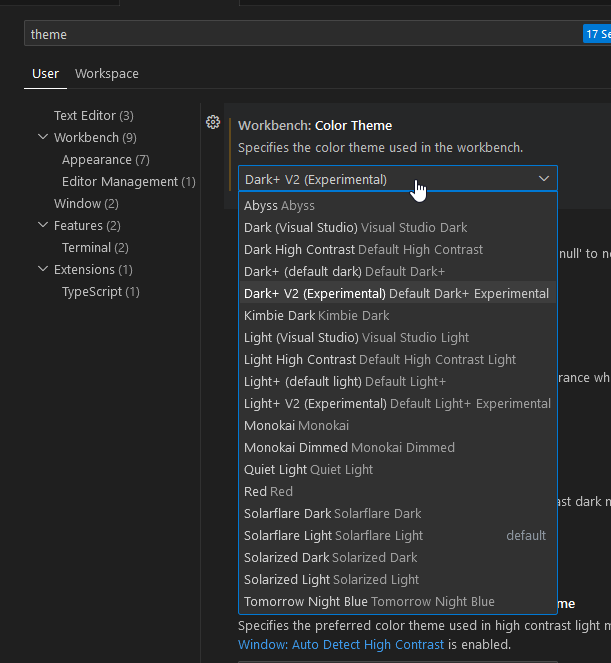Choose the Solarflare Light default theme option
611x663 pixels.
coord(398,535)
